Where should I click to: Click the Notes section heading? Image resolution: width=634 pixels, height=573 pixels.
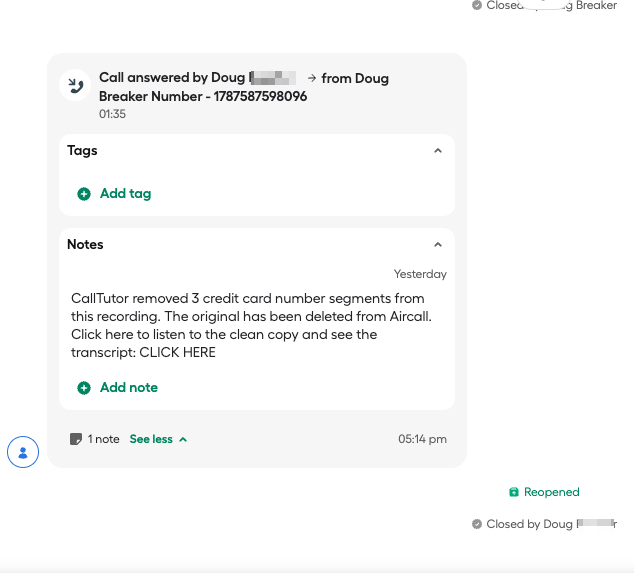pyautogui.click(x=85, y=245)
